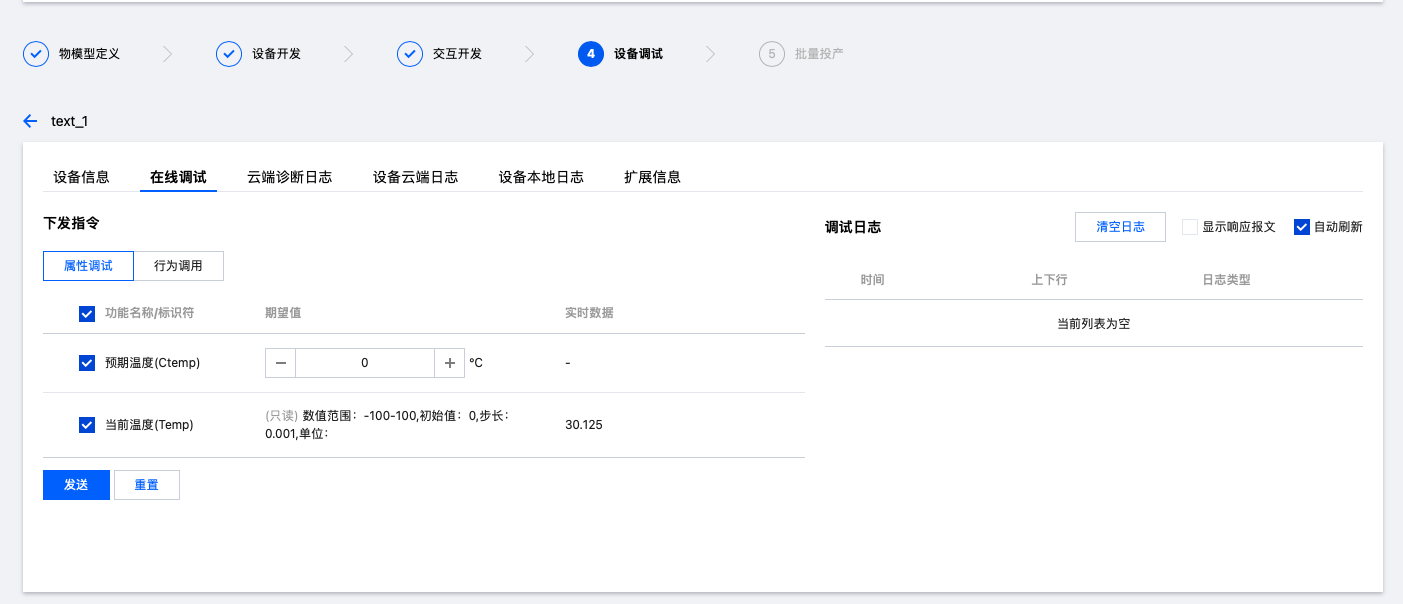Enable the 显示响应报文 checkbox
This screenshot has height=604, width=1403.
pos(1190,227)
